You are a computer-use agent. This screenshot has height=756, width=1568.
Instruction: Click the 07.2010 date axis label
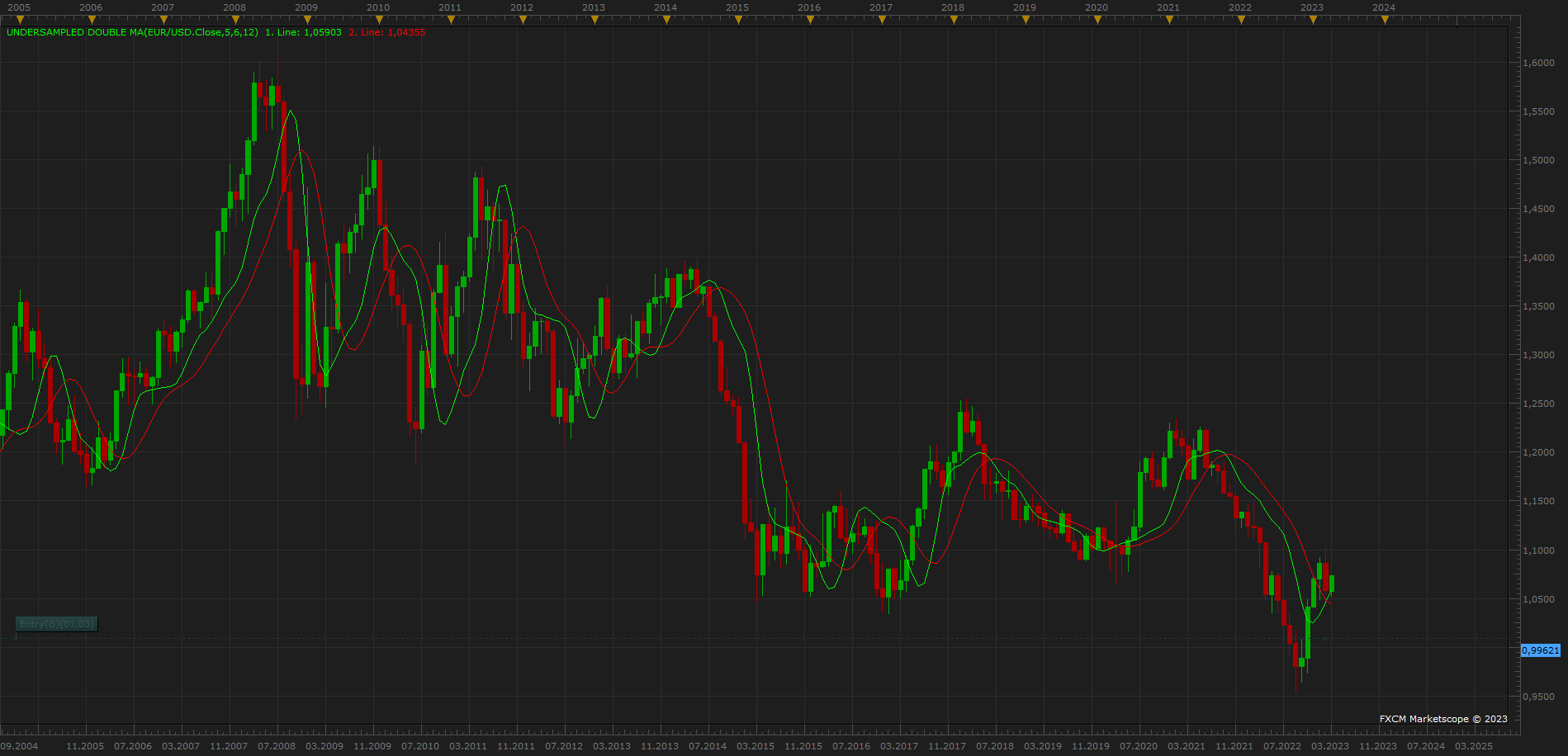(420, 746)
